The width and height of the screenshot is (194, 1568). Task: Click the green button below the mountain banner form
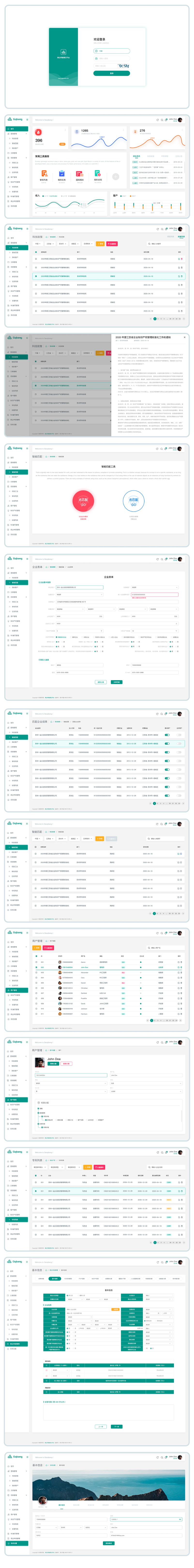click(x=109, y=1543)
